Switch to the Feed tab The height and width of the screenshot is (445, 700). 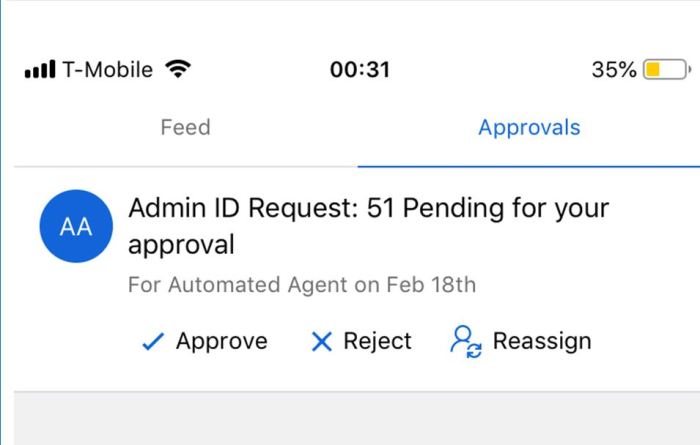(x=185, y=128)
